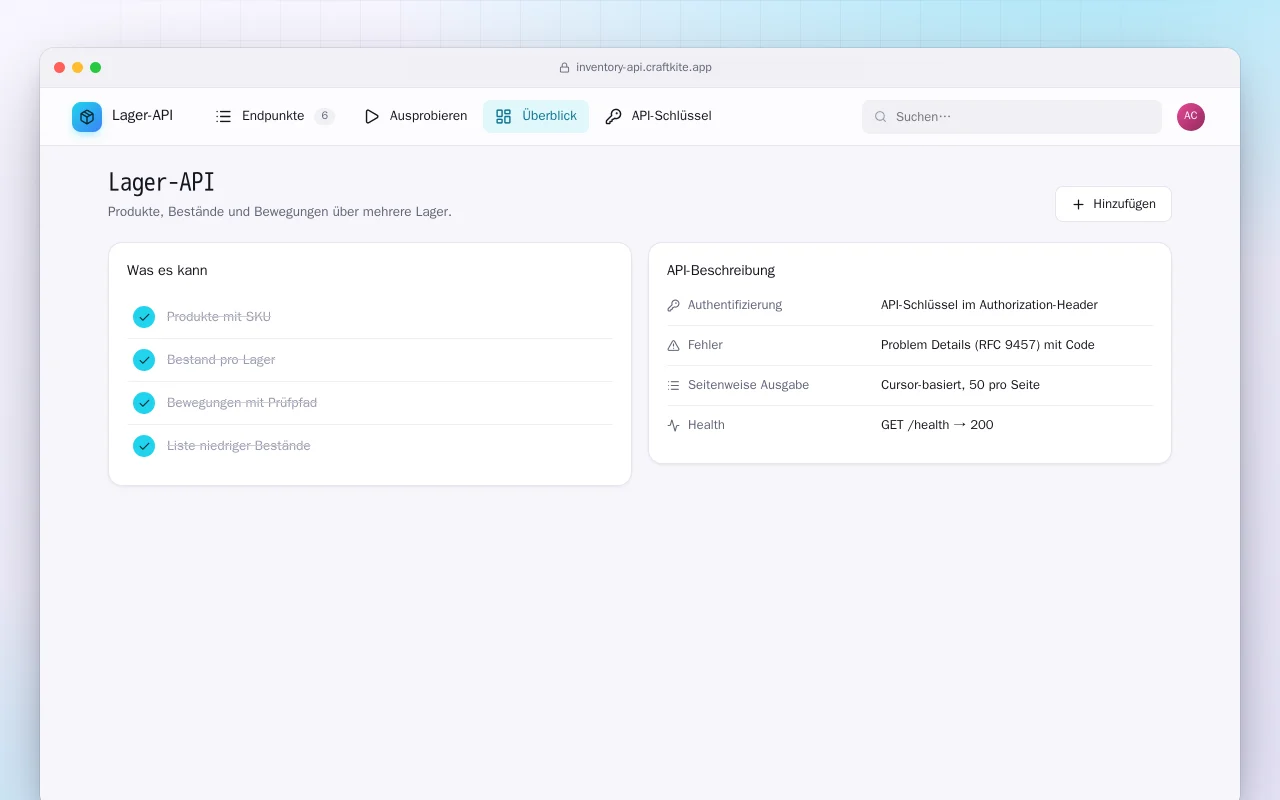
Task: Uncheck the Bewegungen mit Prüfpfad checkbox
Action: pyautogui.click(x=144, y=403)
